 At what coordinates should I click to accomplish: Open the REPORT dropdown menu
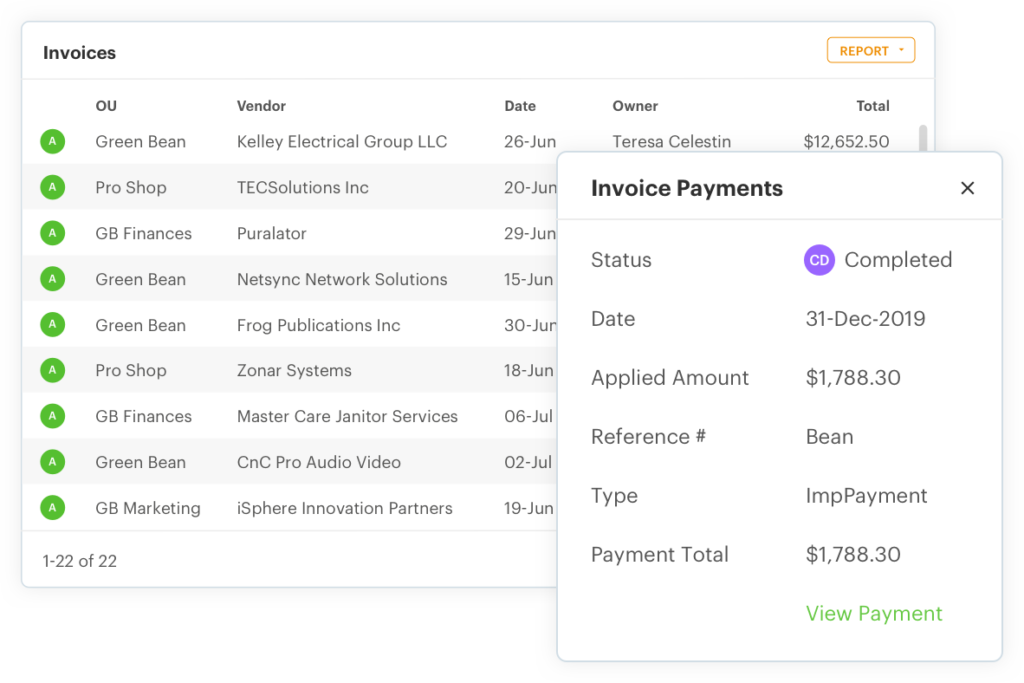pos(870,51)
